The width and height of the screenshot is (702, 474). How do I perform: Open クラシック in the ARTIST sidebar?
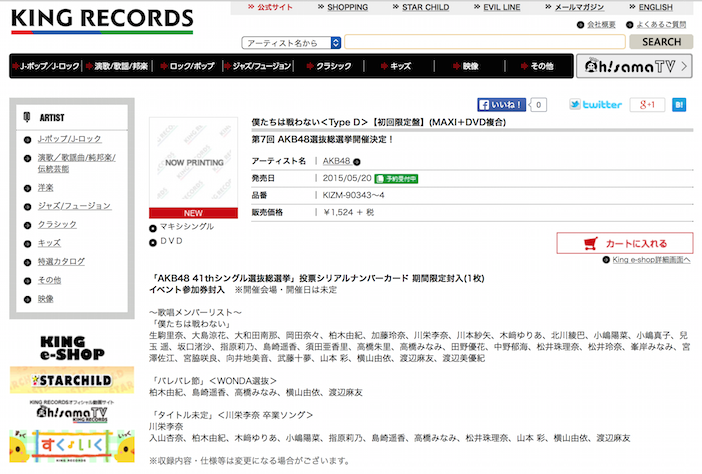57,224
